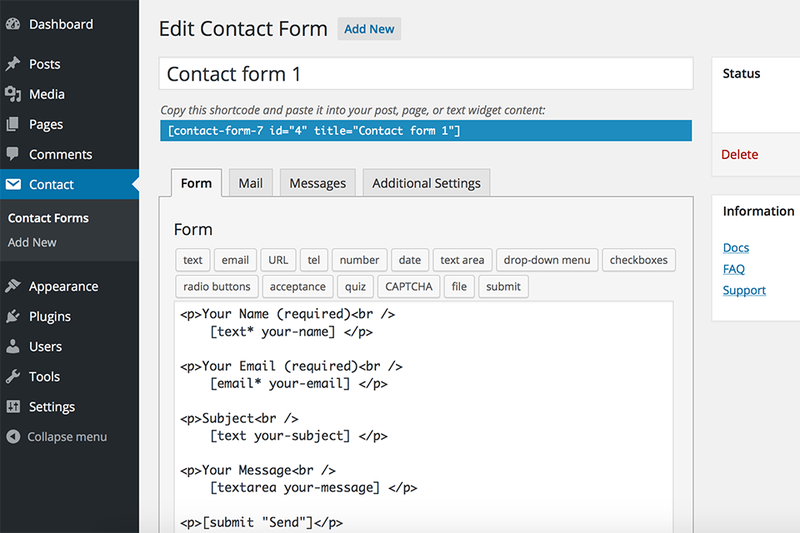Viewport: 800px width, 533px height.
Task: Click Add New beside Edit Contact Form
Action: (369, 29)
